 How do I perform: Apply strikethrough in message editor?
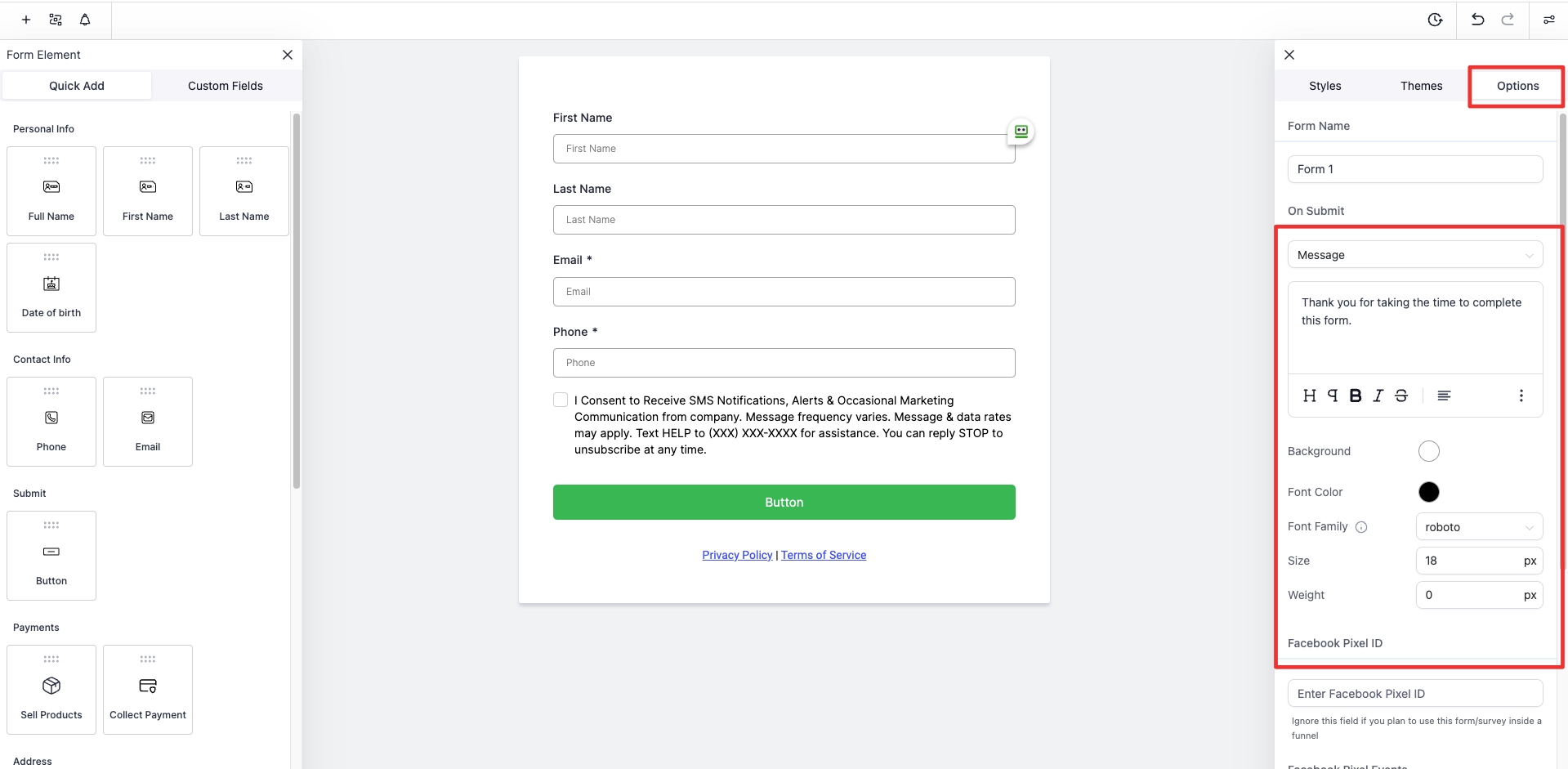[1401, 396]
